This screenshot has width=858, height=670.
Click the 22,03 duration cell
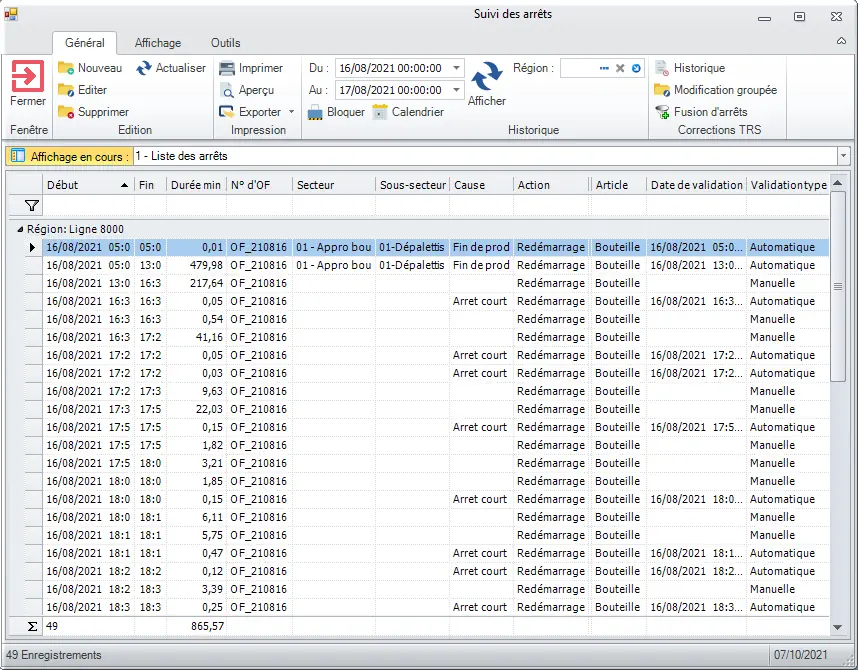tap(196, 409)
